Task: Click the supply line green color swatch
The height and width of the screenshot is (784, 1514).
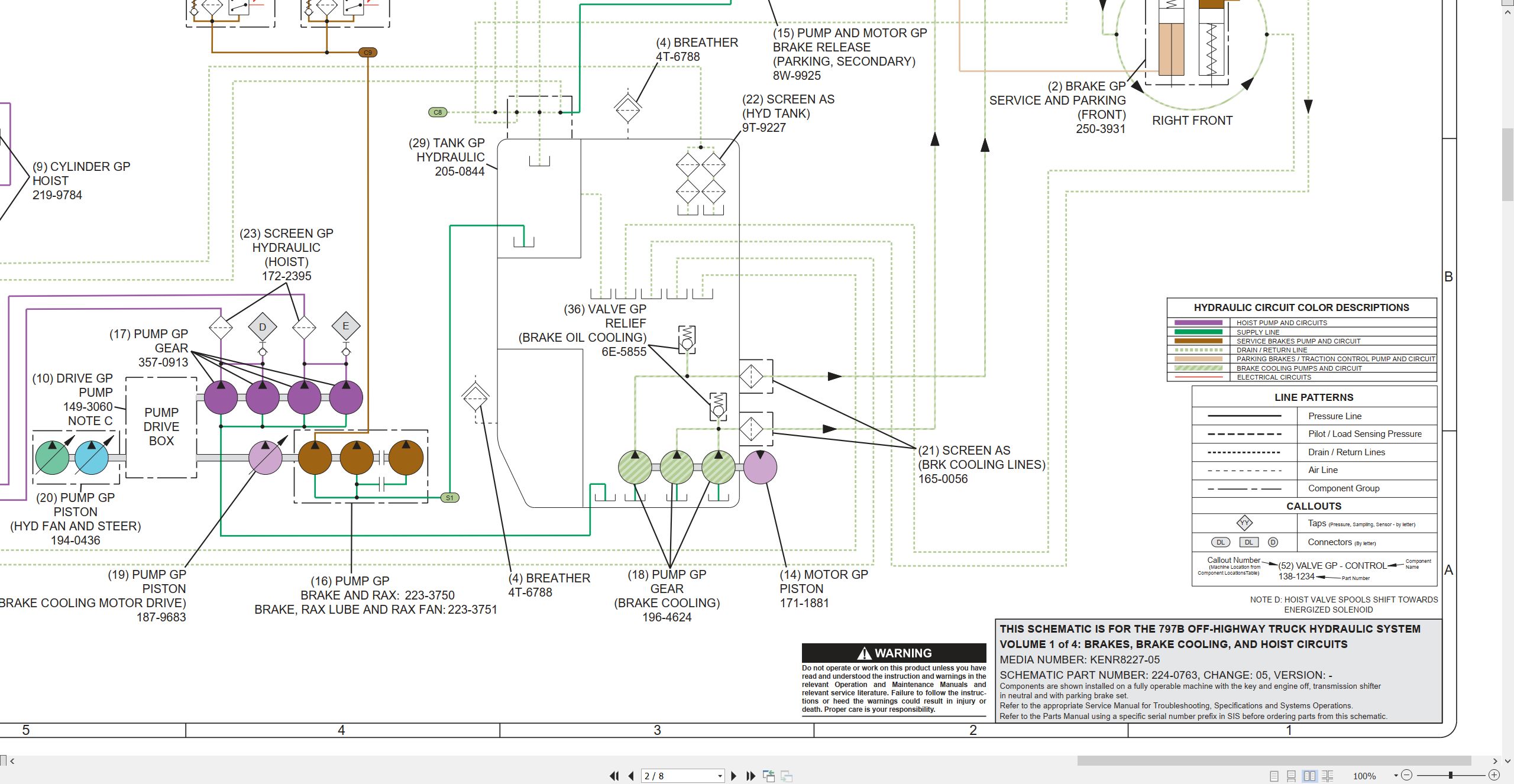Action: 1198,332
